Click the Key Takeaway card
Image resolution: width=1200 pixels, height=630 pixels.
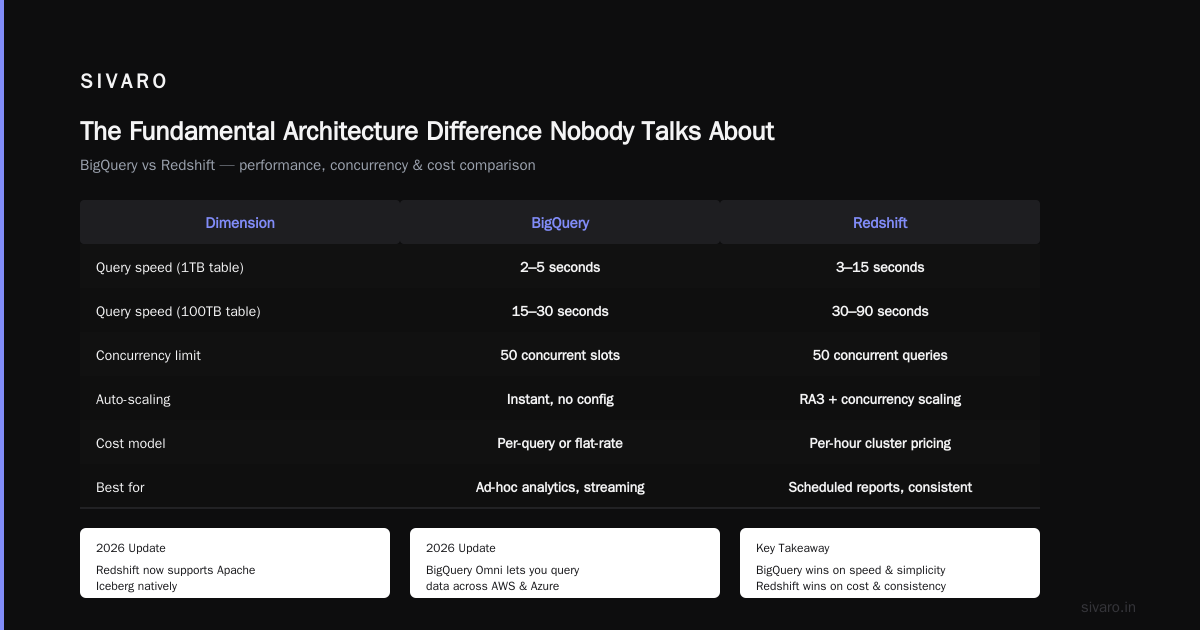point(890,563)
